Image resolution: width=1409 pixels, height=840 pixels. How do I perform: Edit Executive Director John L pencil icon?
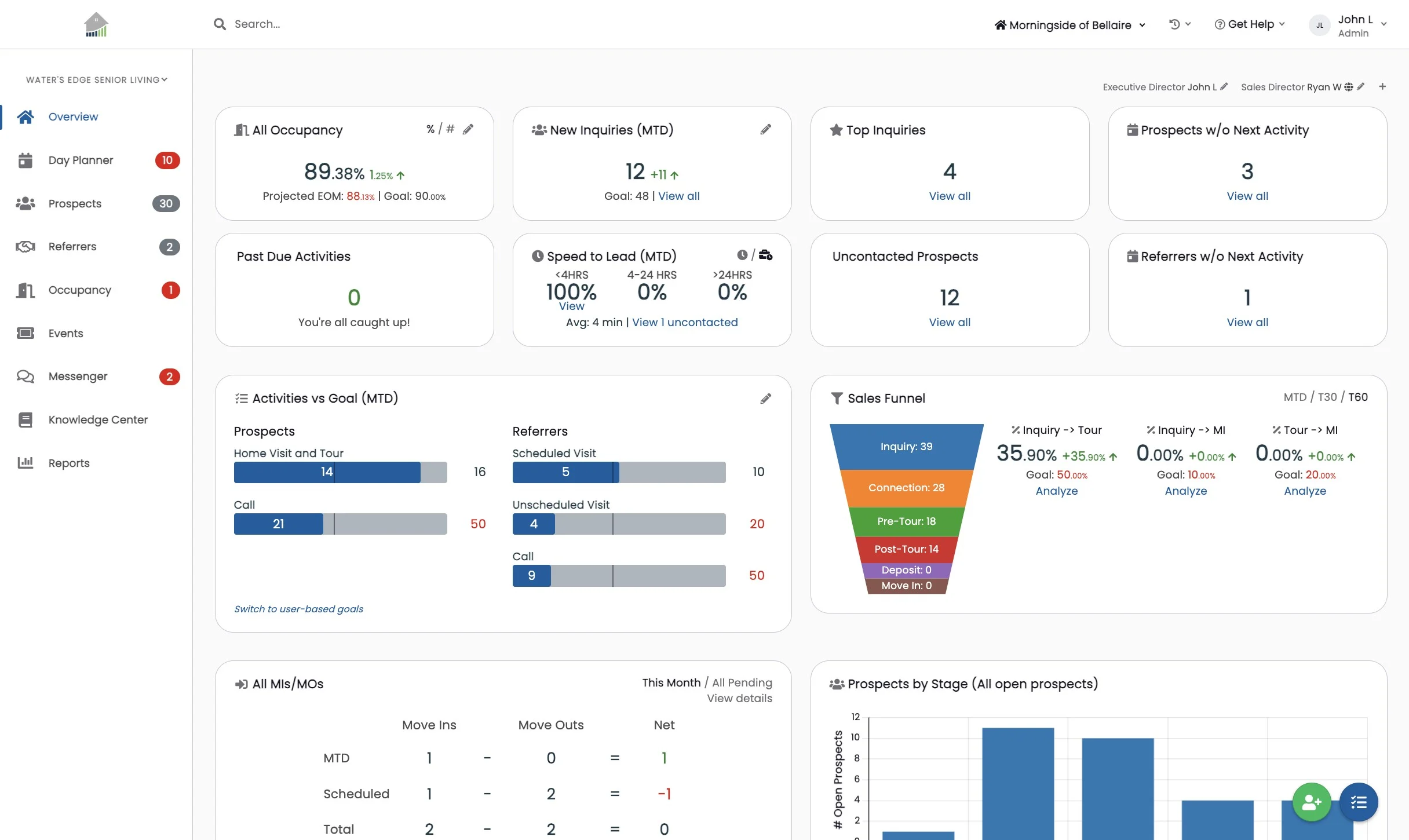tap(1224, 86)
